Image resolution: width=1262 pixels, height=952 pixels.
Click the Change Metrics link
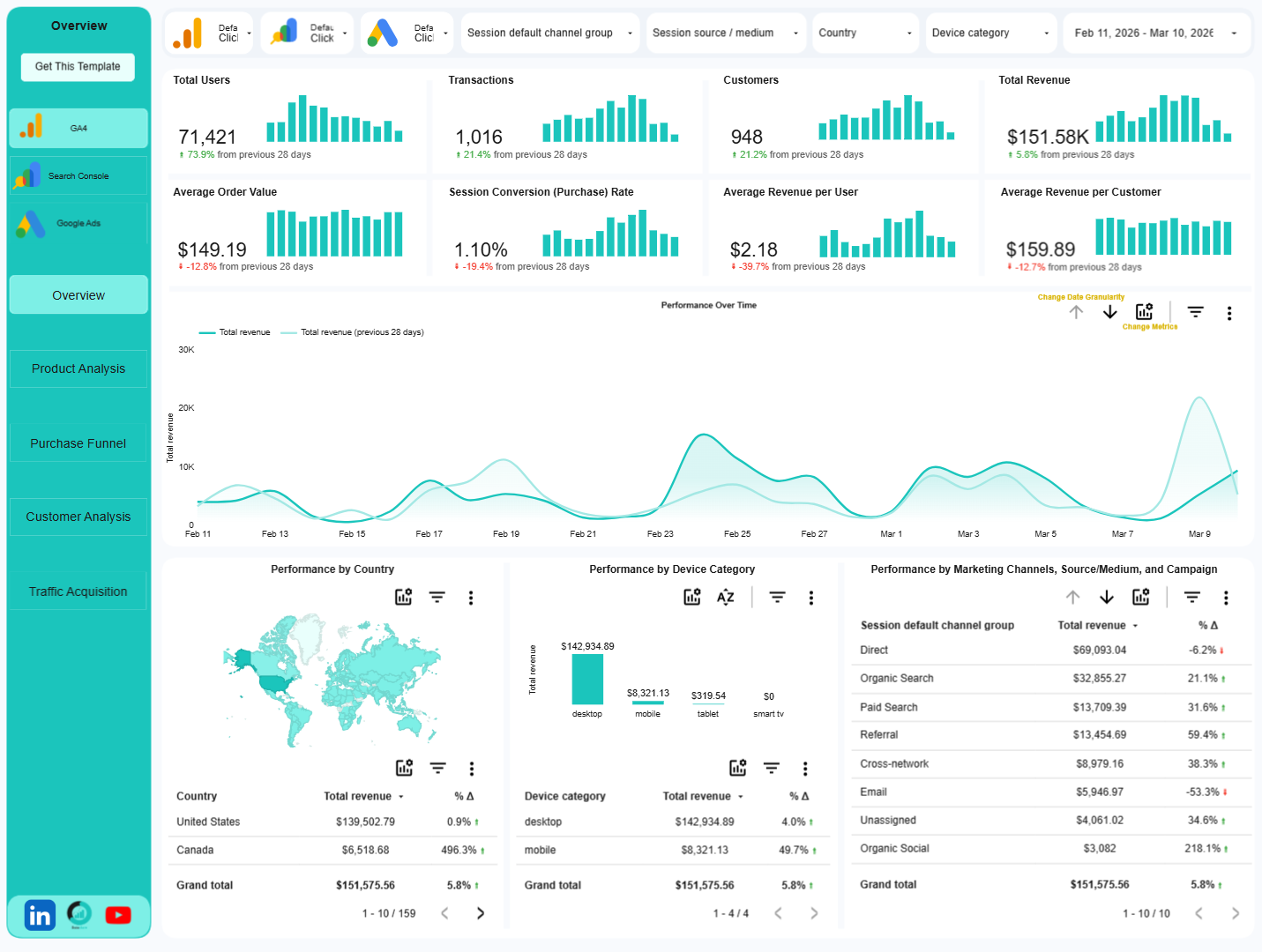[1149, 326]
